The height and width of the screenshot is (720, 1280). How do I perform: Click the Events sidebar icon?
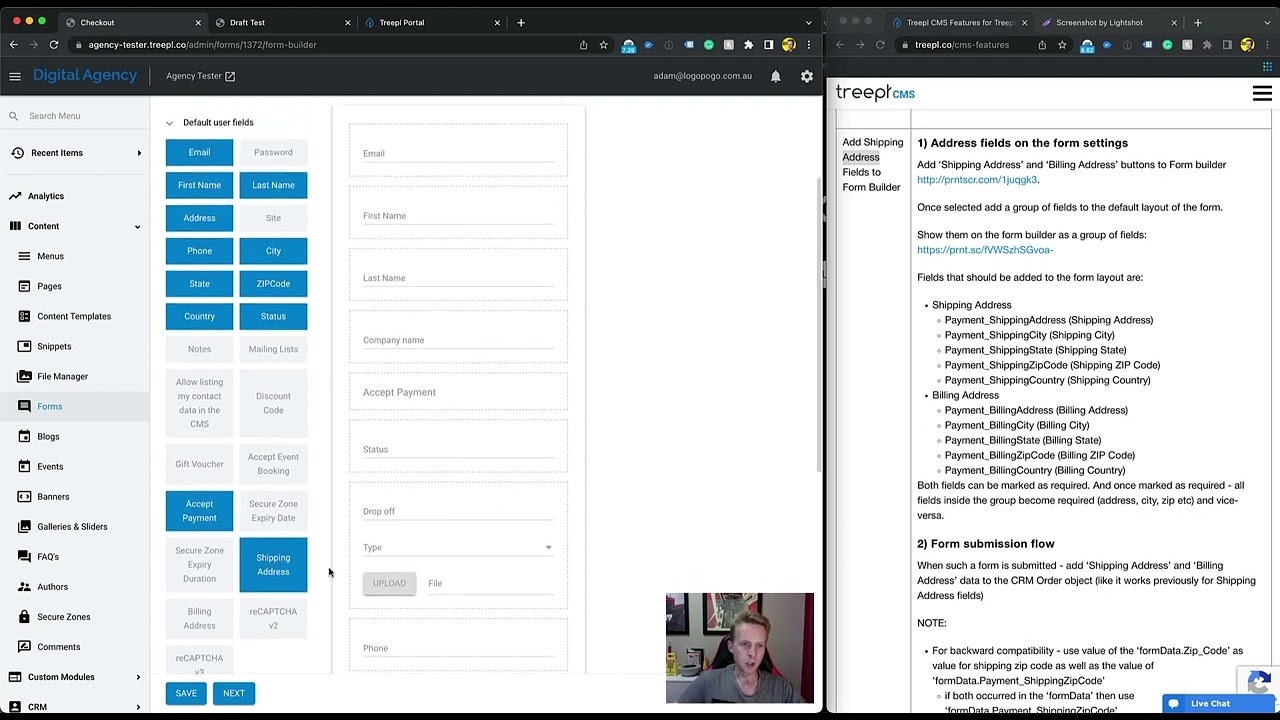pyautogui.click(x=24, y=466)
